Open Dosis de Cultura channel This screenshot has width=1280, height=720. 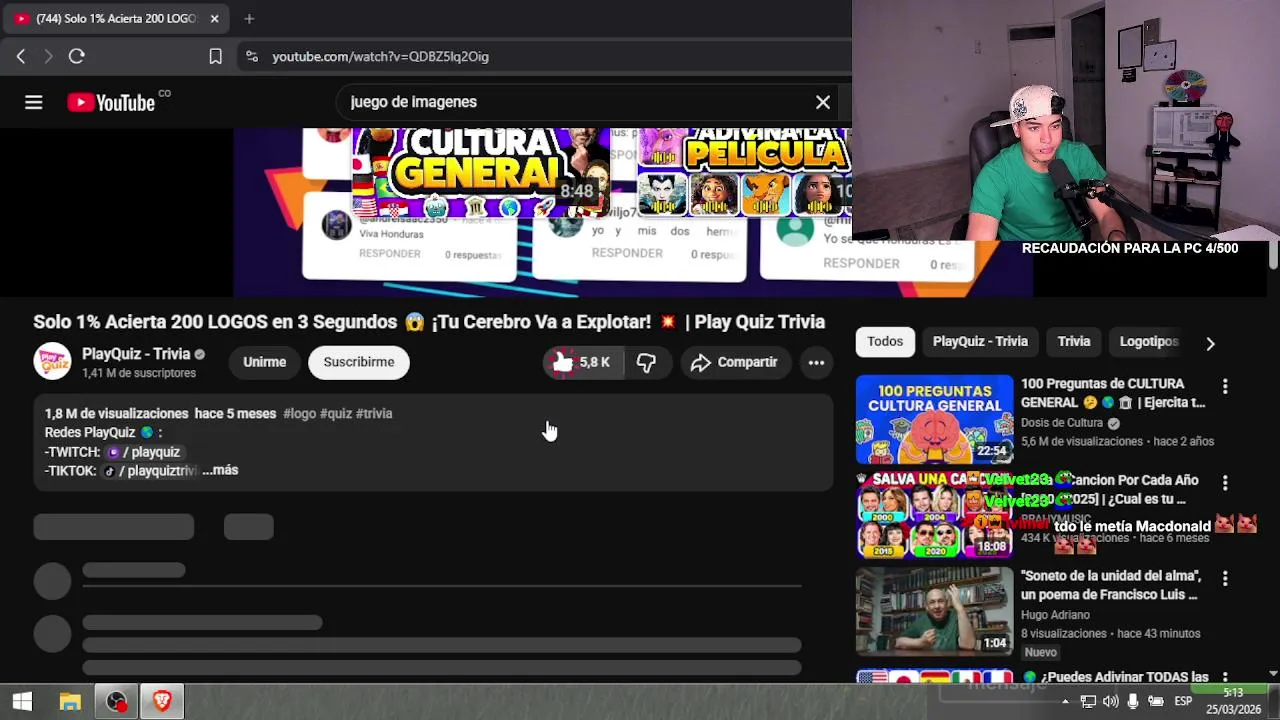tap(1062, 423)
